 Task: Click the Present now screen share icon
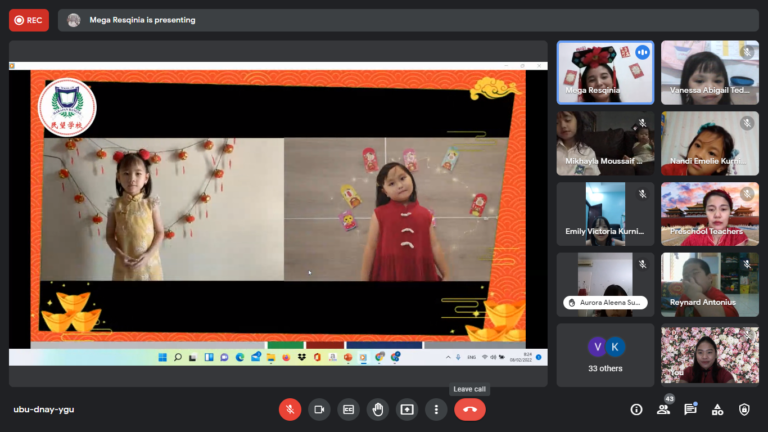407,409
